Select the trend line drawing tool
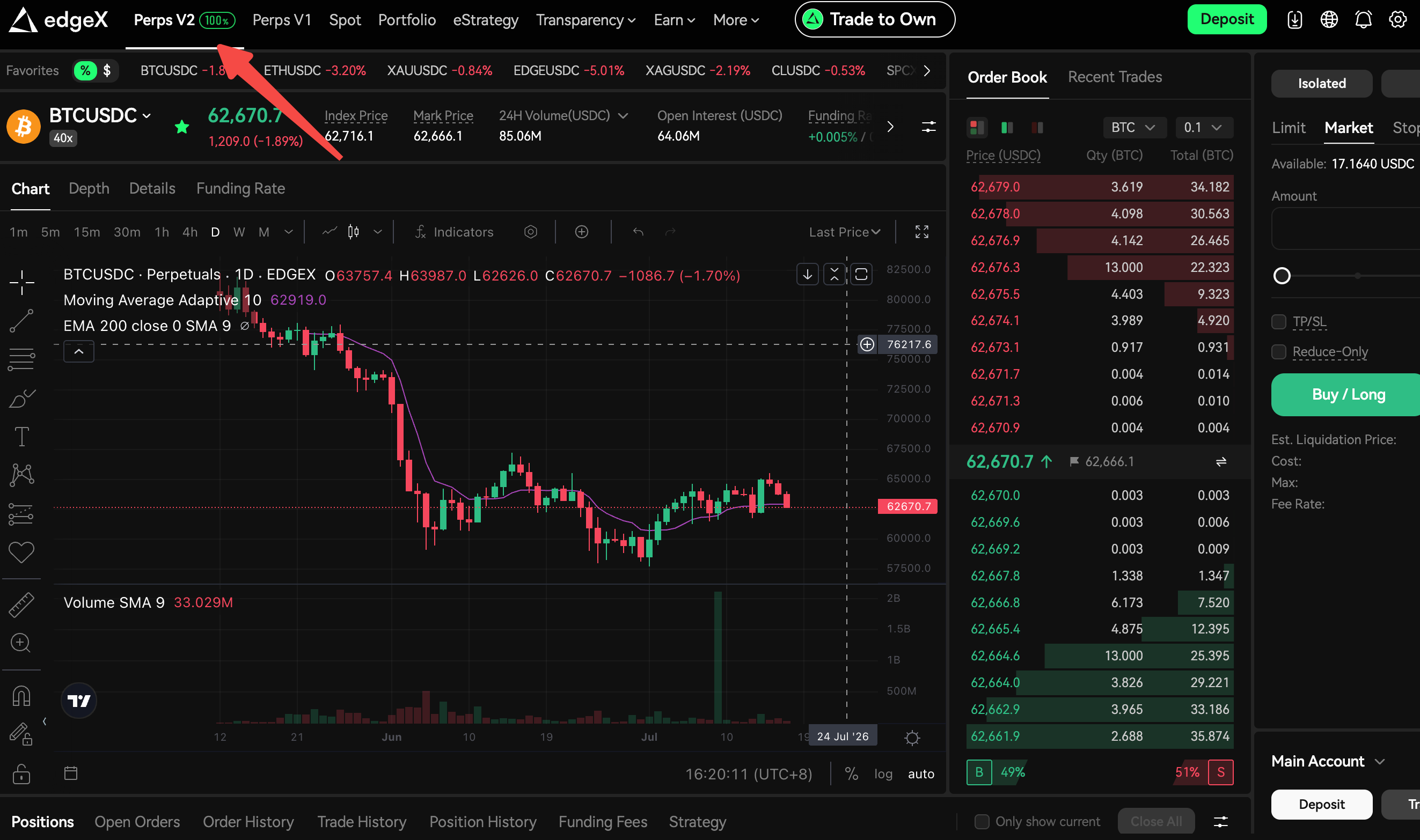The height and width of the screenshot is (840, 1420). (x=21, y=320)
